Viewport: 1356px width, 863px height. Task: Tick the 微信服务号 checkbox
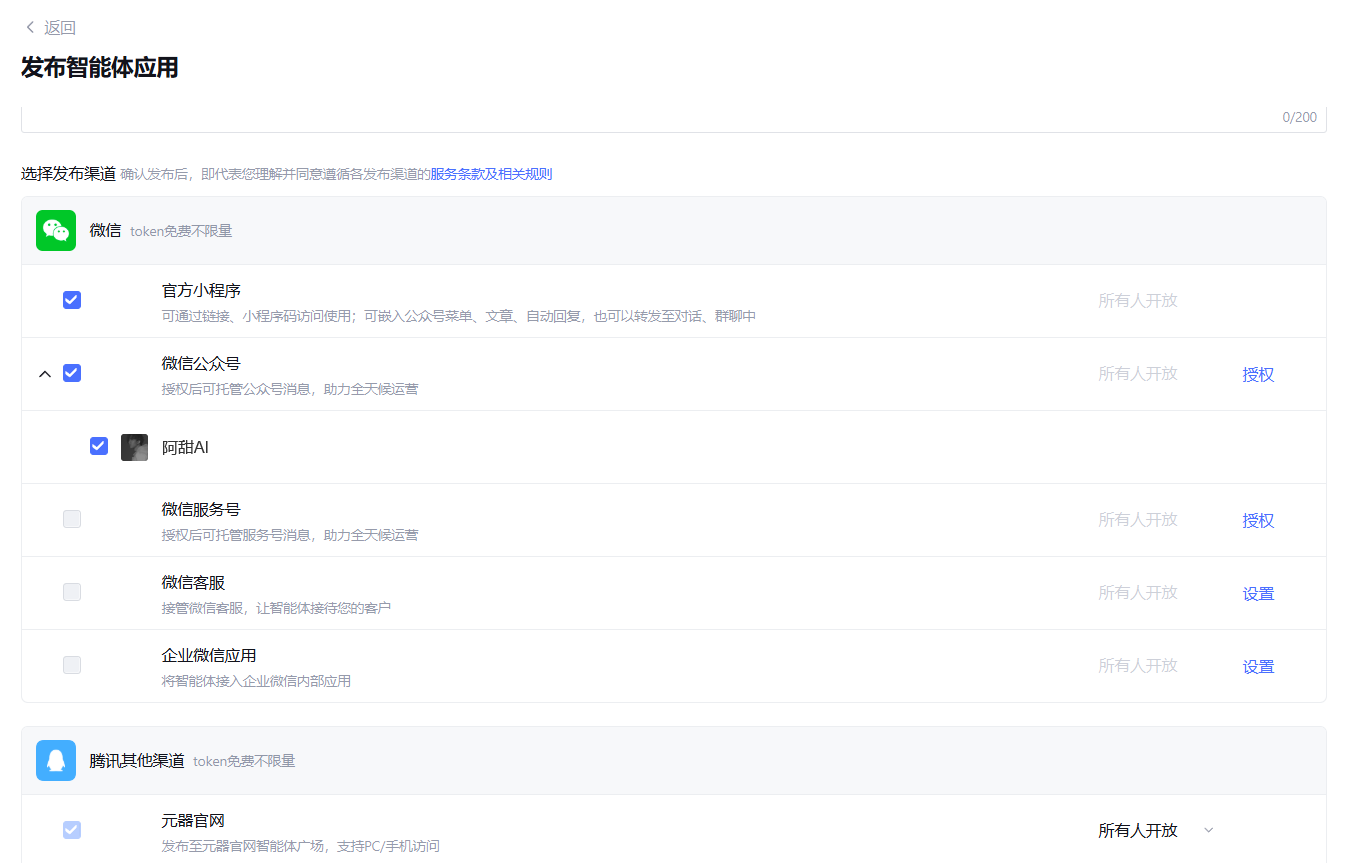coord(72,519)
